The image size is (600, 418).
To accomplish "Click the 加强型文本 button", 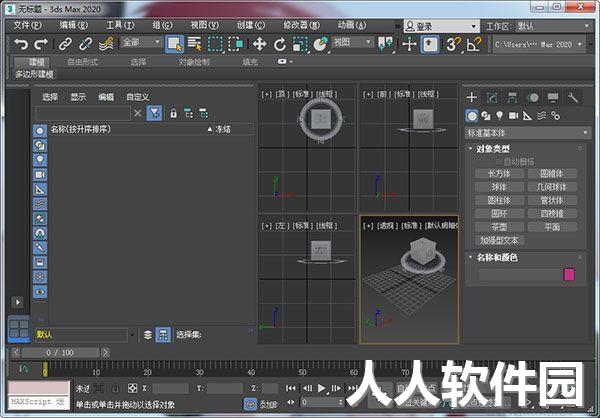I will click(x=499, y=240).
